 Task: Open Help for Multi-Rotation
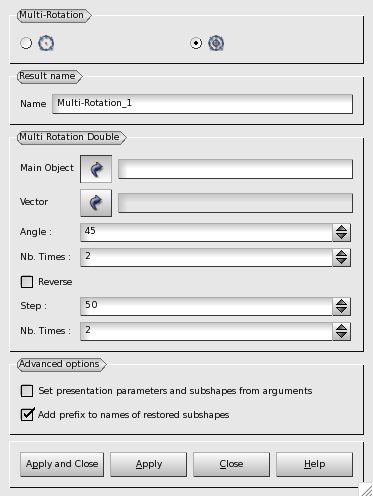tap(314, 464)
